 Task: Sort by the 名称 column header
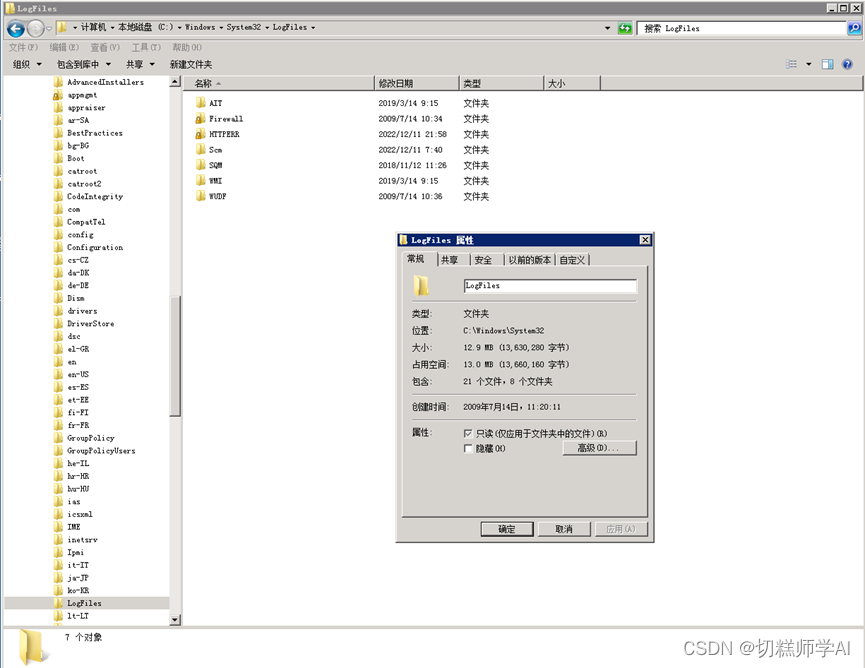(x=278, y=83)
